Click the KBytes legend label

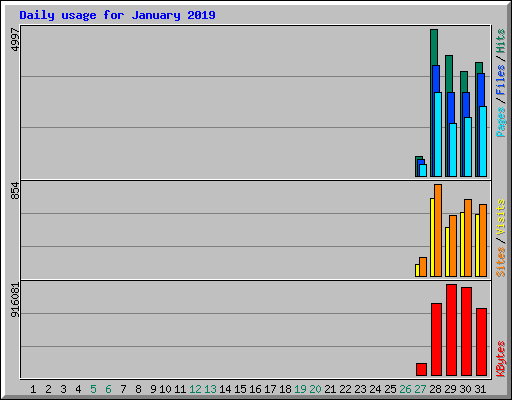point(501,359)
